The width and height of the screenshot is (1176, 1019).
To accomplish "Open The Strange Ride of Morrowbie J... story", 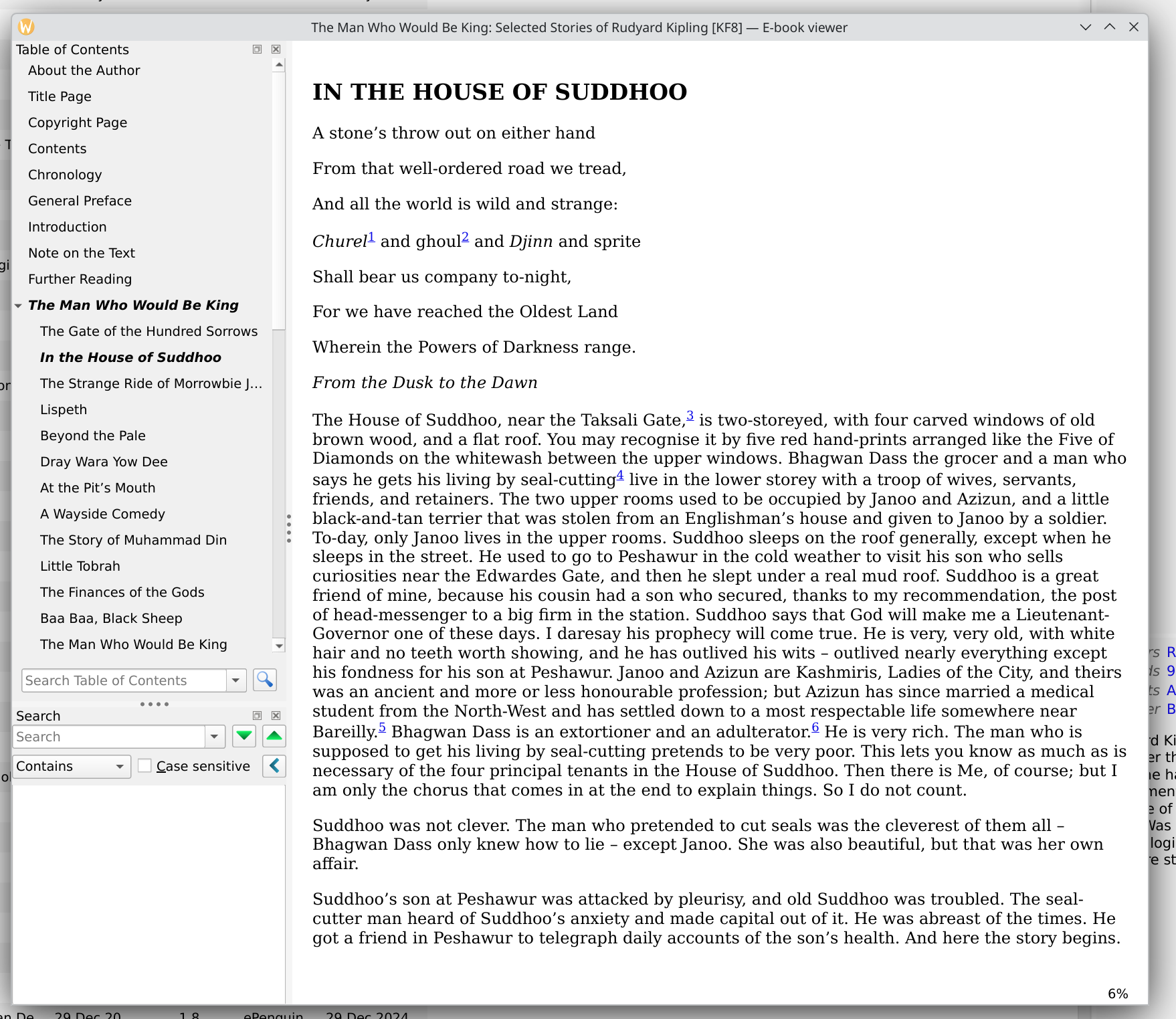I will tap(151, 383).
